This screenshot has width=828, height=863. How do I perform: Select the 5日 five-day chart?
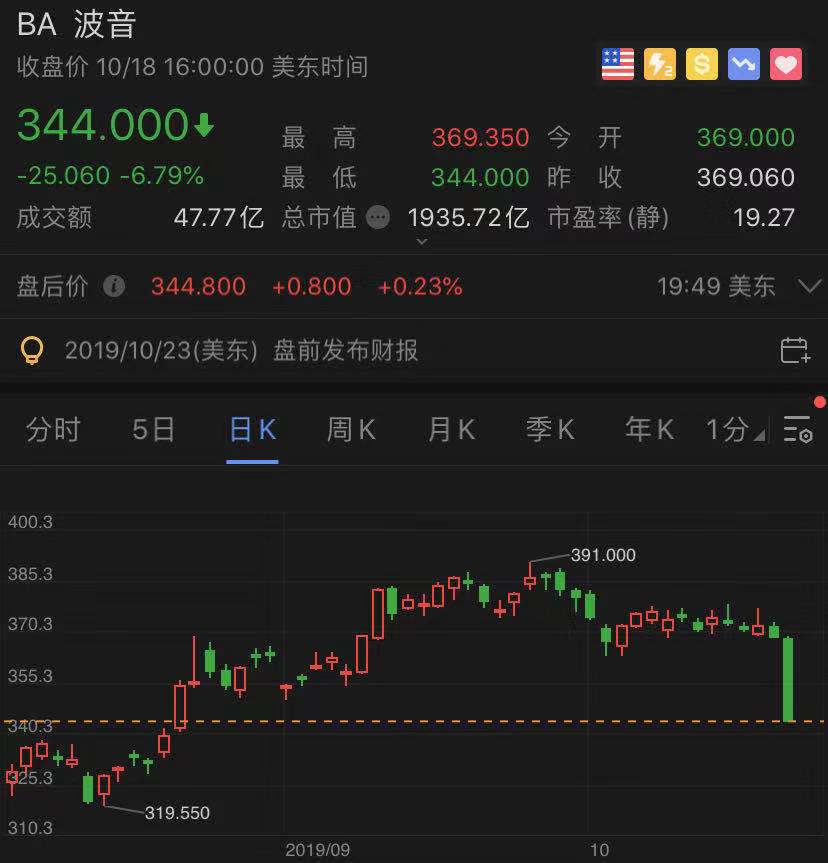[x=152, y=429]
